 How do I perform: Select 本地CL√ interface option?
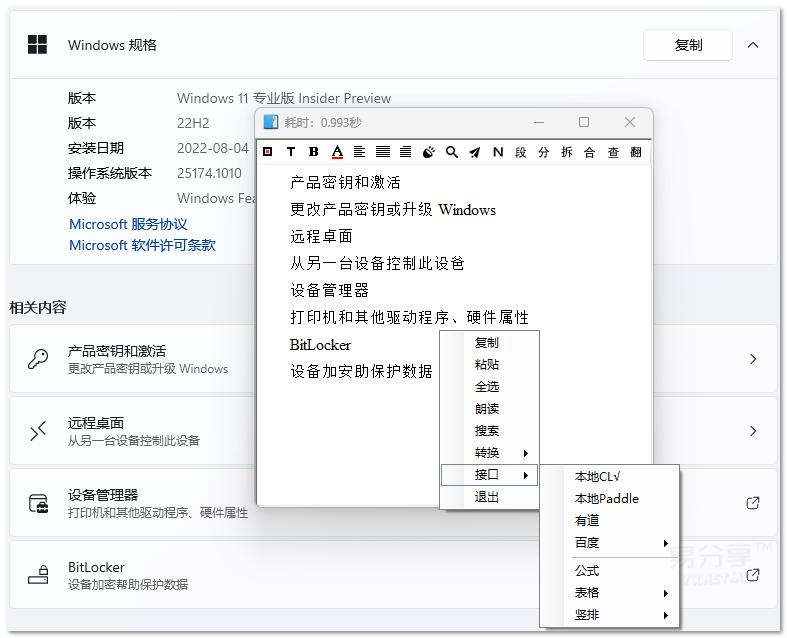[609, 476]
